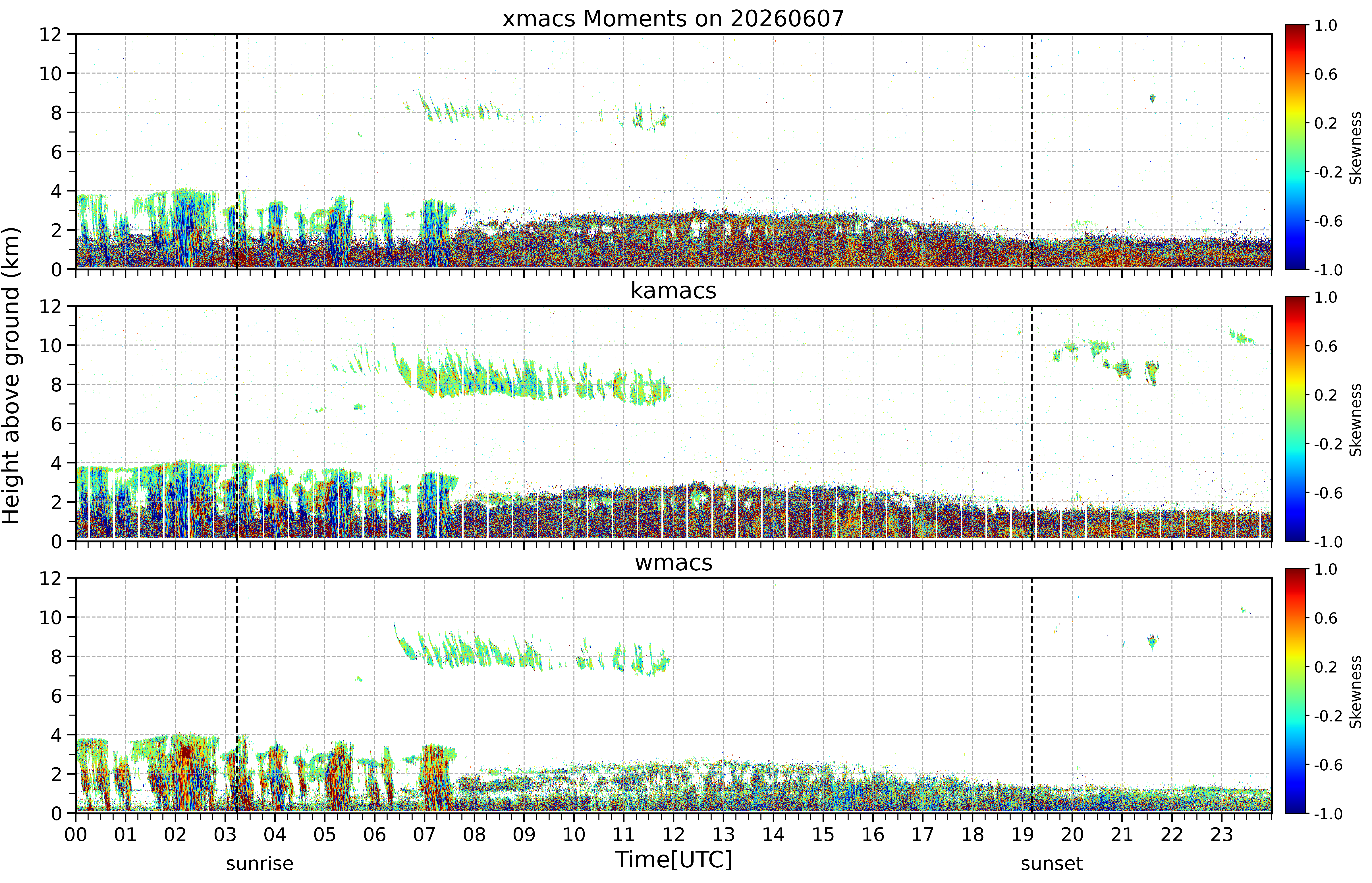Click the sunset dashed line in xmacs panel

tap(1031, 151)
